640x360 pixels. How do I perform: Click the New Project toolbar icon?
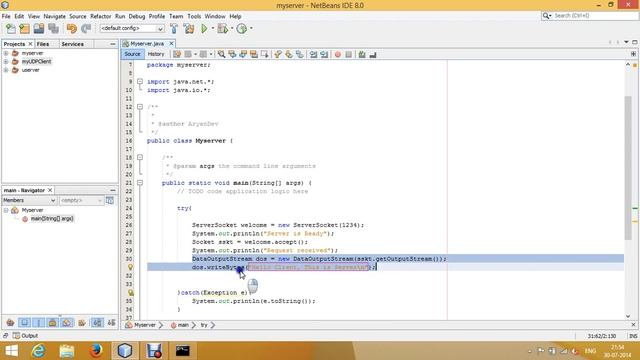pos(24,29)
